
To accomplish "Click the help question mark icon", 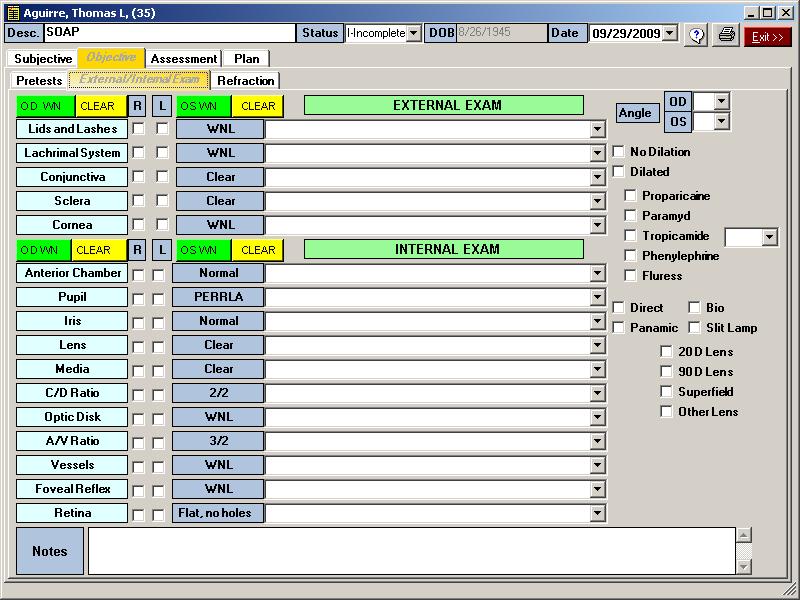I will tap(696, 35).
